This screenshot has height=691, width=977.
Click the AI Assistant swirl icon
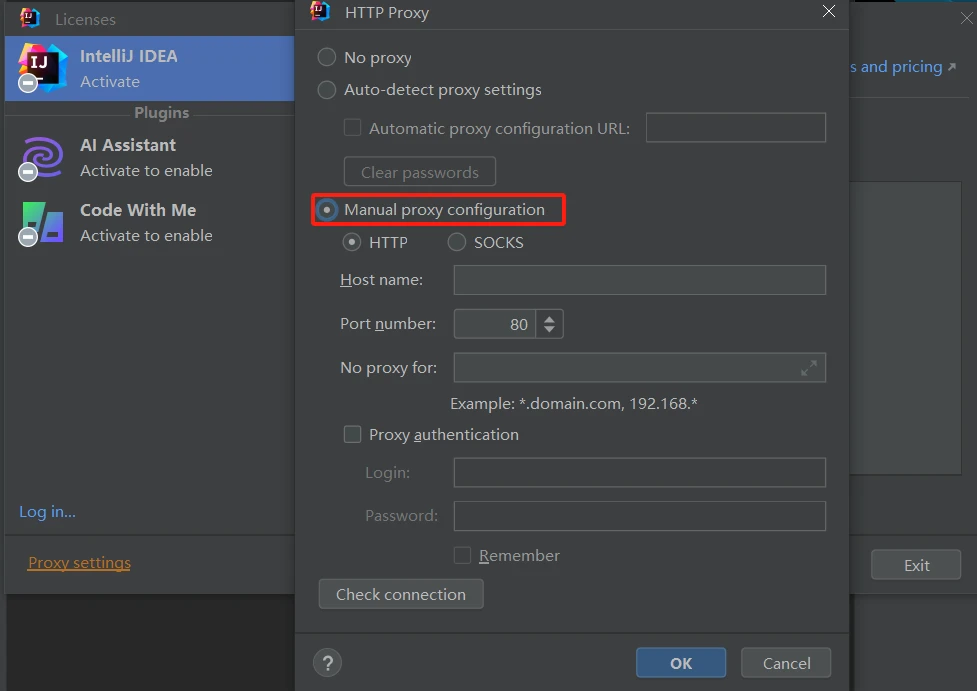(42, 158)
